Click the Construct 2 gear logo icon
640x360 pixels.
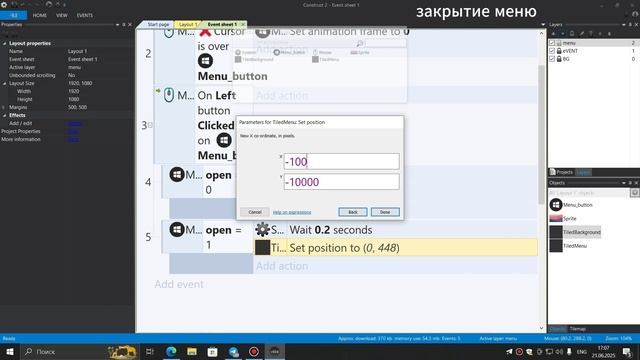click(4, 4)
